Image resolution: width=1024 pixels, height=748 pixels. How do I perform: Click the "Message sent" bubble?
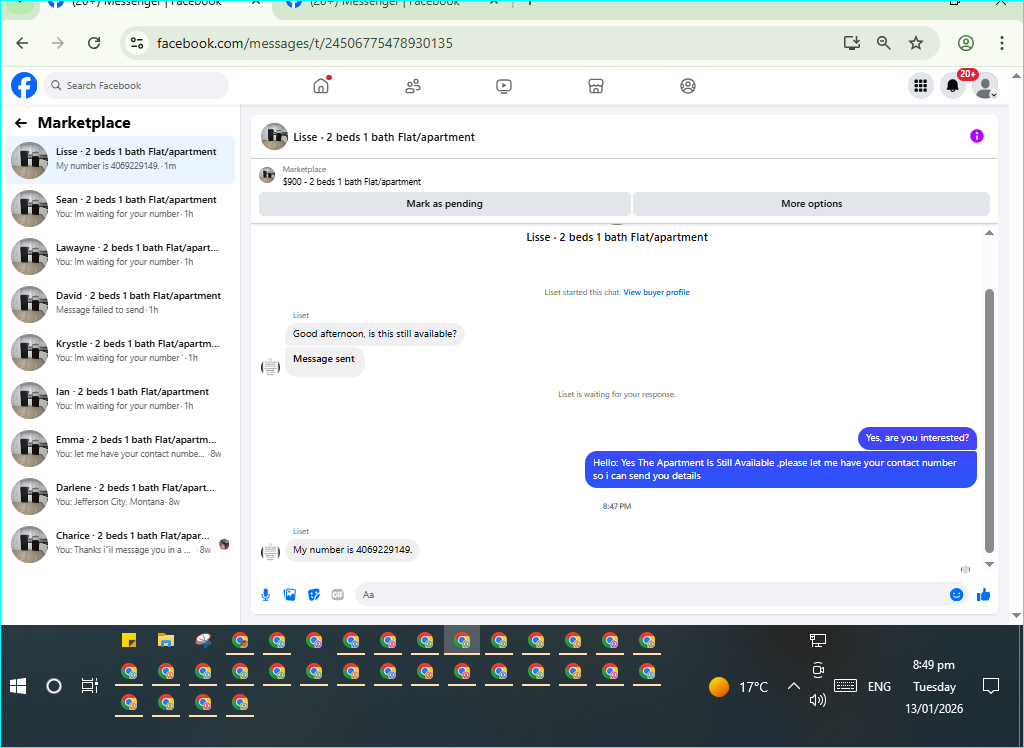[325, 361]
